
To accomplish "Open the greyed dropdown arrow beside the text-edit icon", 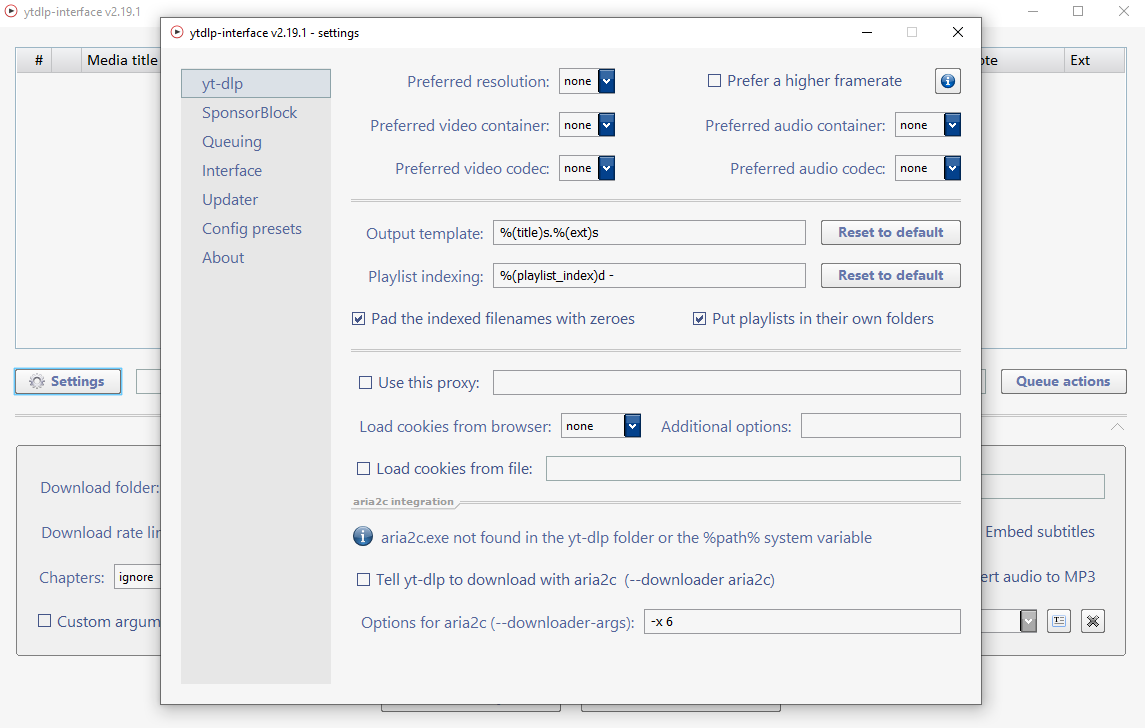I will pos(1028,621).
